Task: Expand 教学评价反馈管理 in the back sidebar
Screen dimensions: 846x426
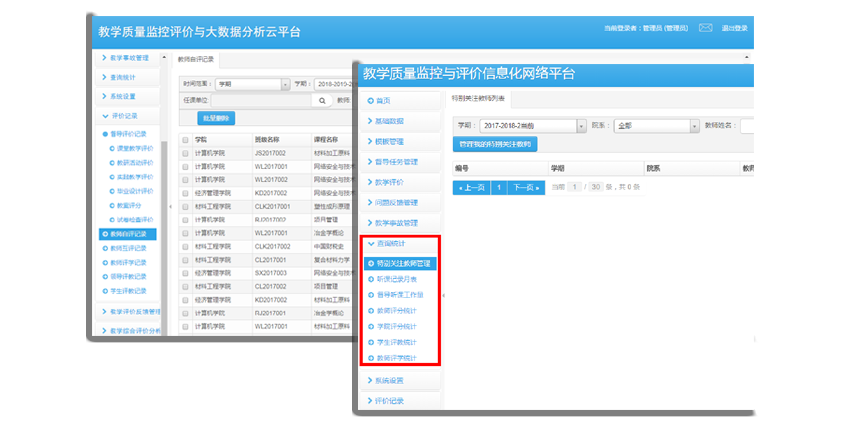Action: click(x=129, y=312)
